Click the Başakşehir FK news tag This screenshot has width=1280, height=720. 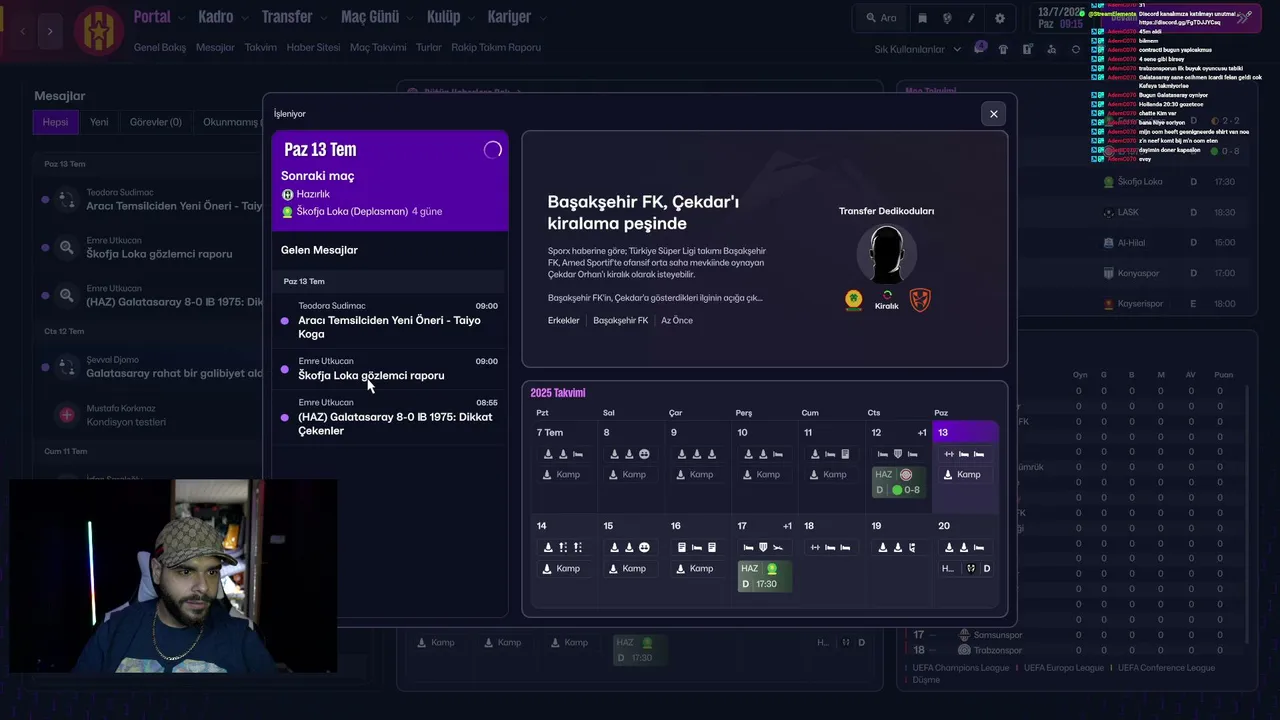tap(621, 321)
